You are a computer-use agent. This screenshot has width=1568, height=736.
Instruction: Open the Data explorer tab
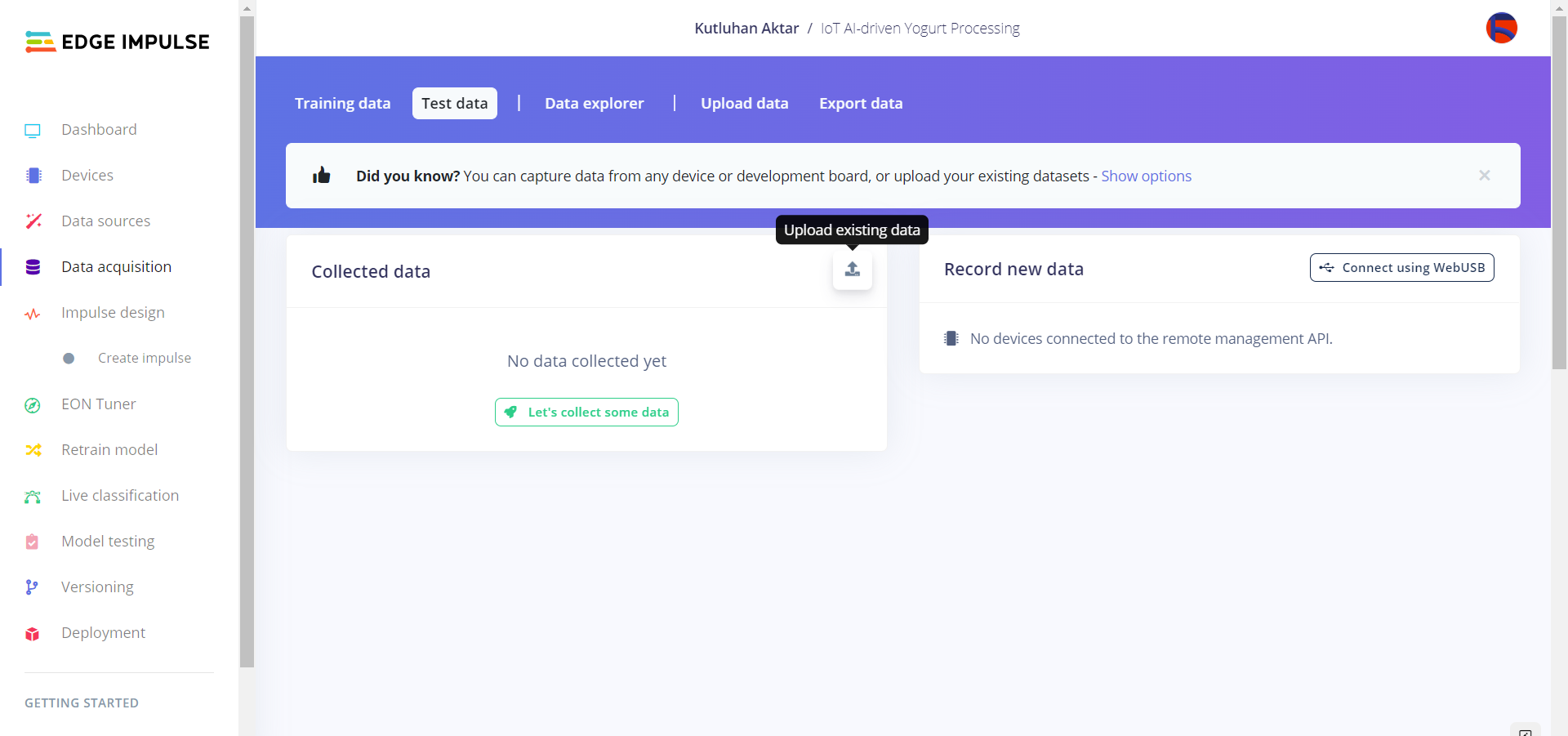click(594, 104)
